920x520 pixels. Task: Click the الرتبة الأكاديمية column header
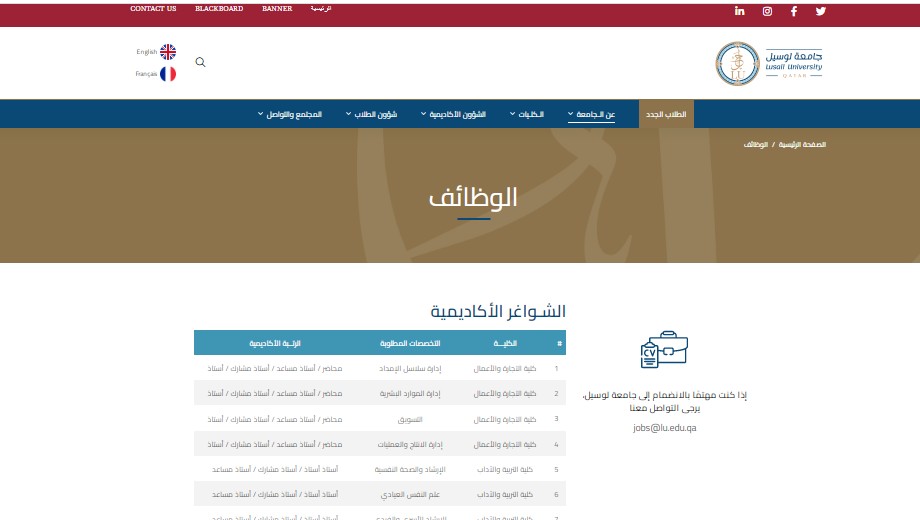(x=275, y=343)
